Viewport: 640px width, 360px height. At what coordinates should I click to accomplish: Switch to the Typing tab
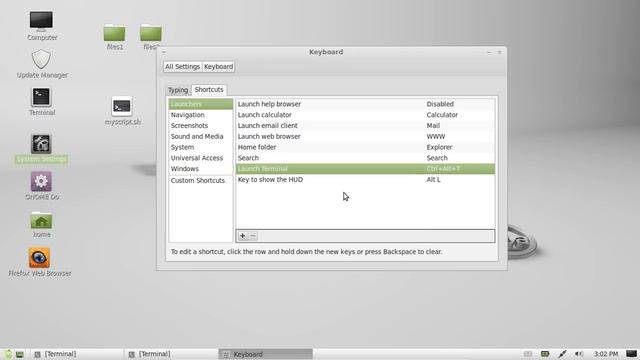tap(178, 90)
